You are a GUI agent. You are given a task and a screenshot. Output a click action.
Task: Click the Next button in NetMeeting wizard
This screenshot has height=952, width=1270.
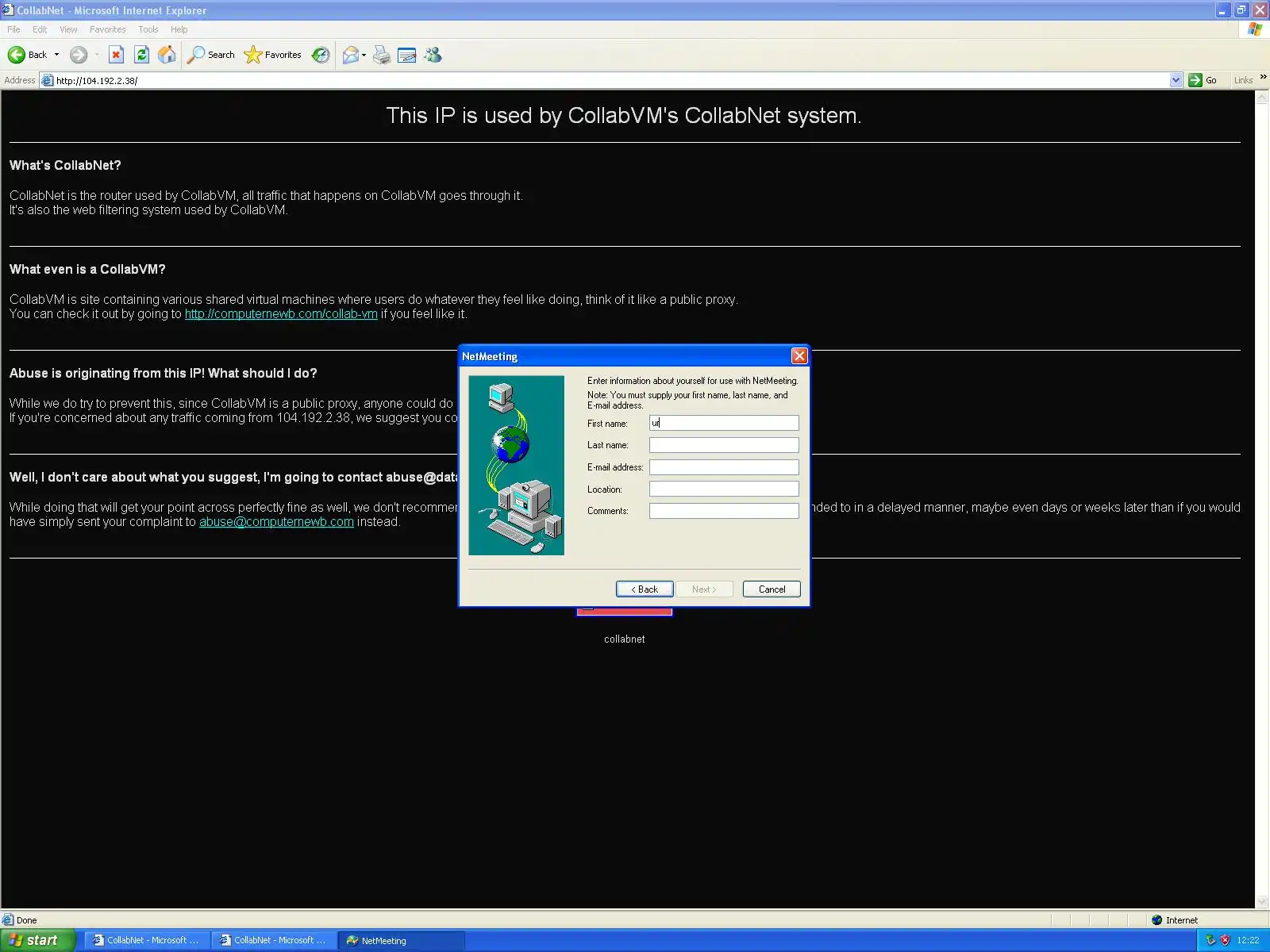[x=704, y=589]
